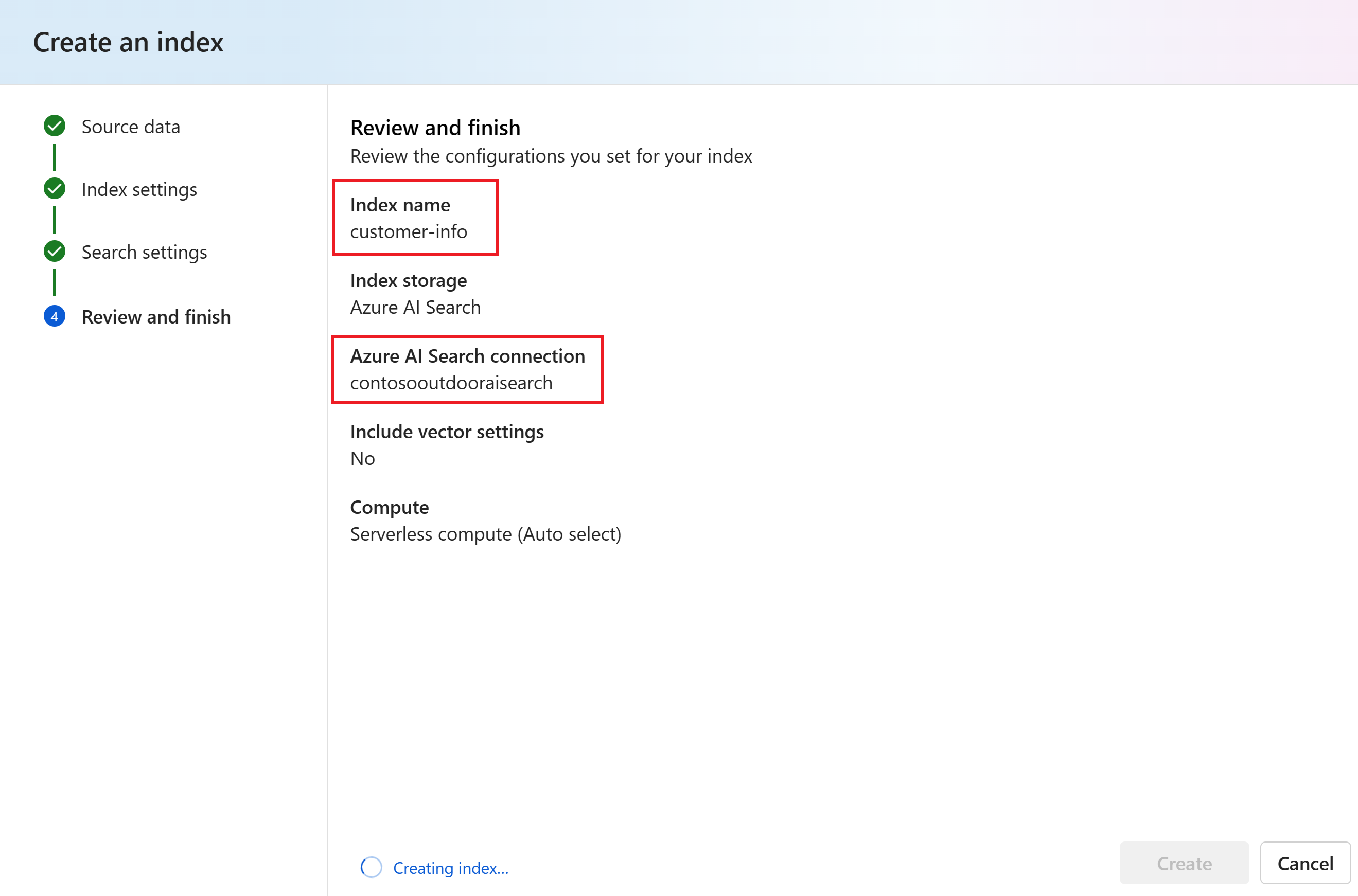Click the blue step 4 circle icon
Viewport: 1358px width, 896px height.
click(55, 316)
